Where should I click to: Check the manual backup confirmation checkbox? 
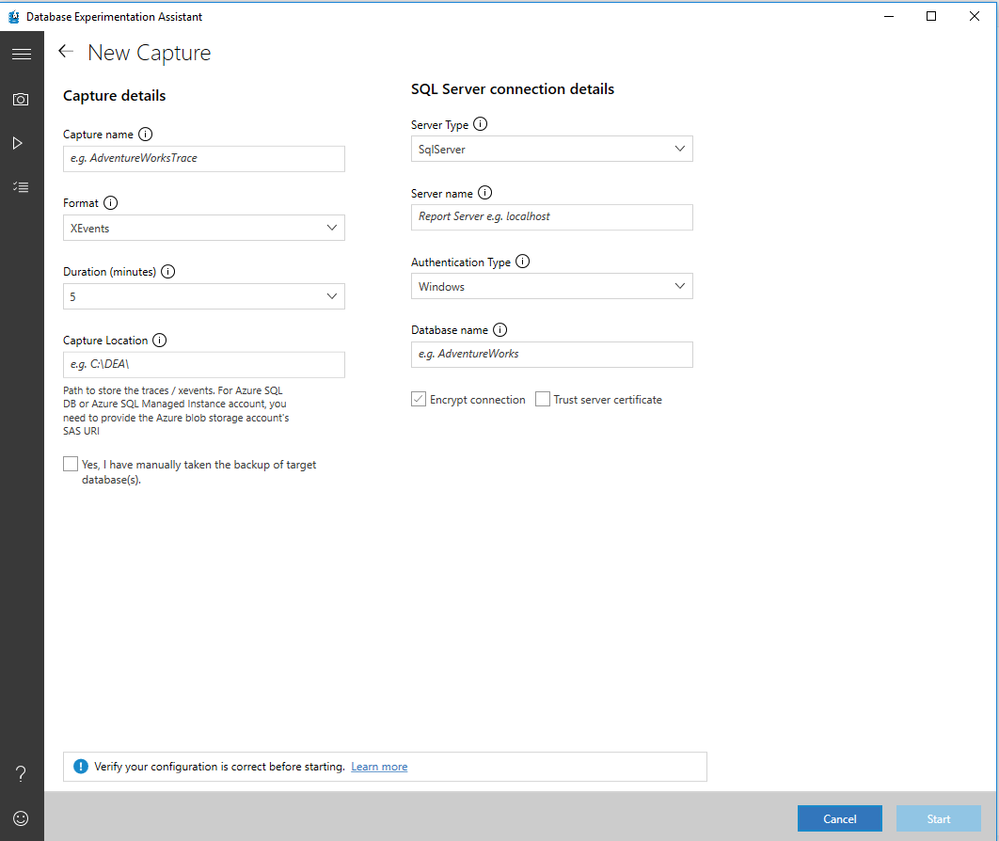[71, 464]
